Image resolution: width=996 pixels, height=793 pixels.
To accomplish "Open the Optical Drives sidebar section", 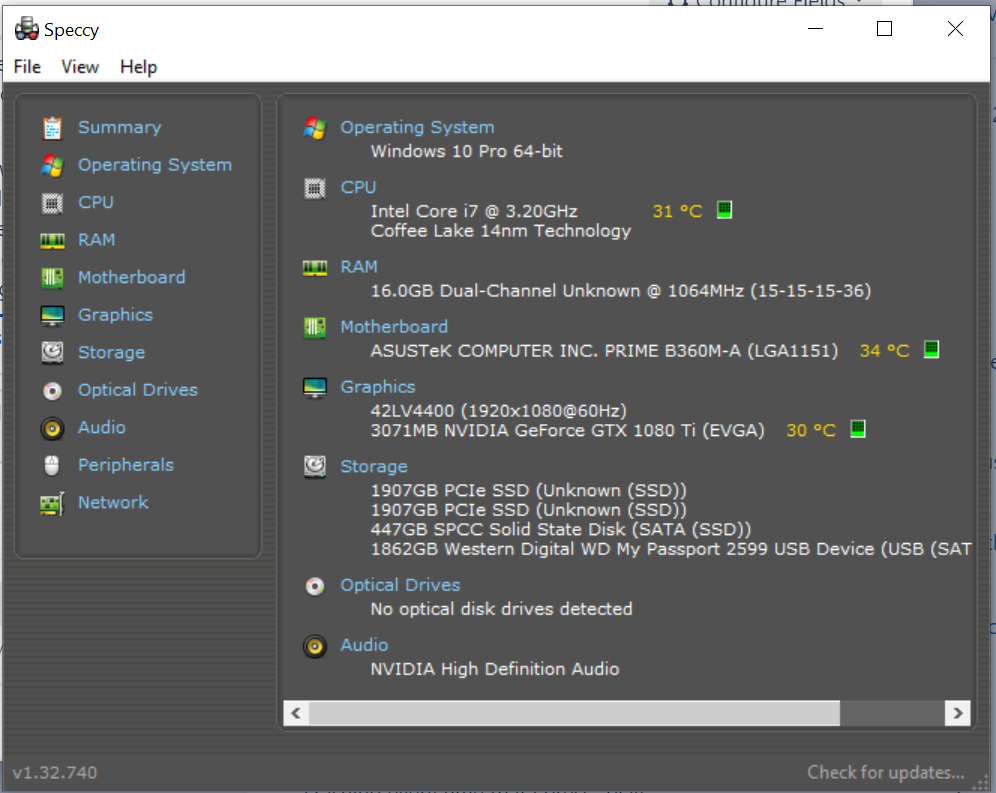I will pyautogui.click(x=138, y=390).
